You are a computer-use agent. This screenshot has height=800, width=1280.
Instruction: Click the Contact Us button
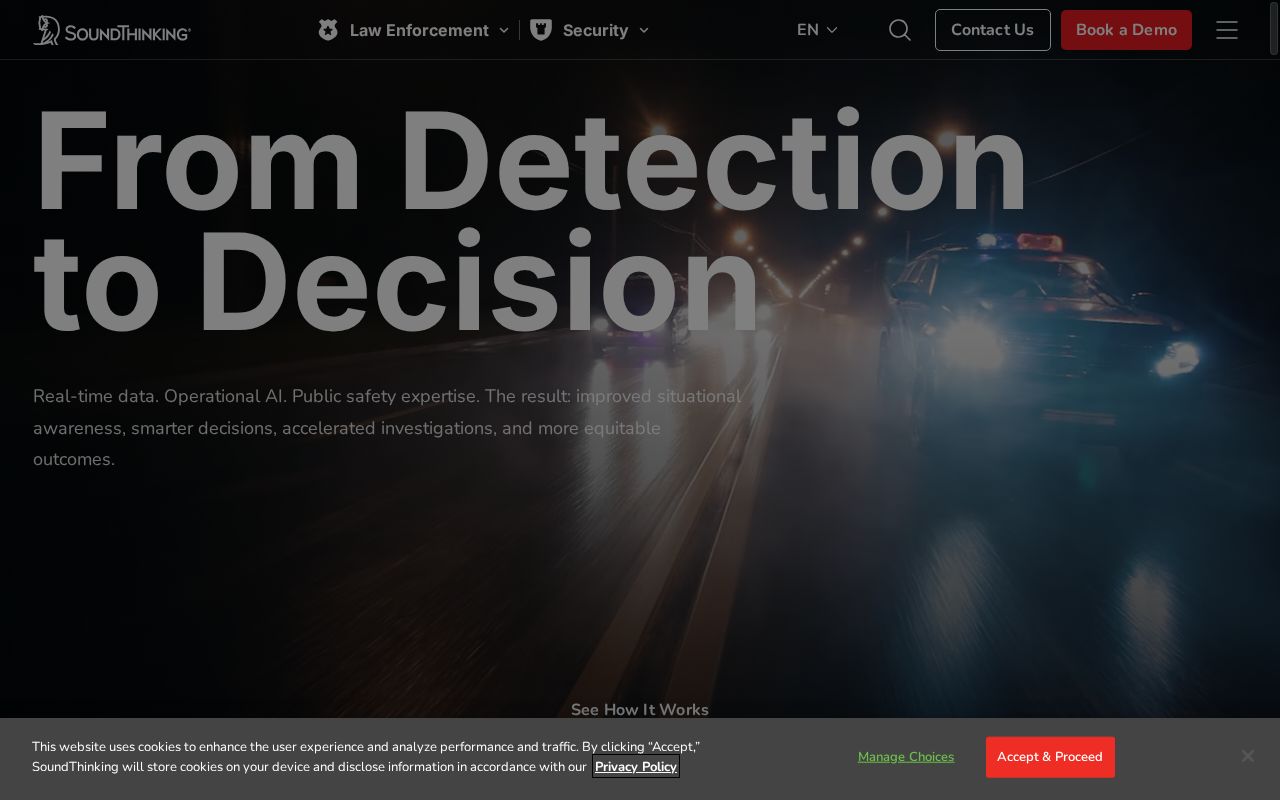tap(992, 30)
